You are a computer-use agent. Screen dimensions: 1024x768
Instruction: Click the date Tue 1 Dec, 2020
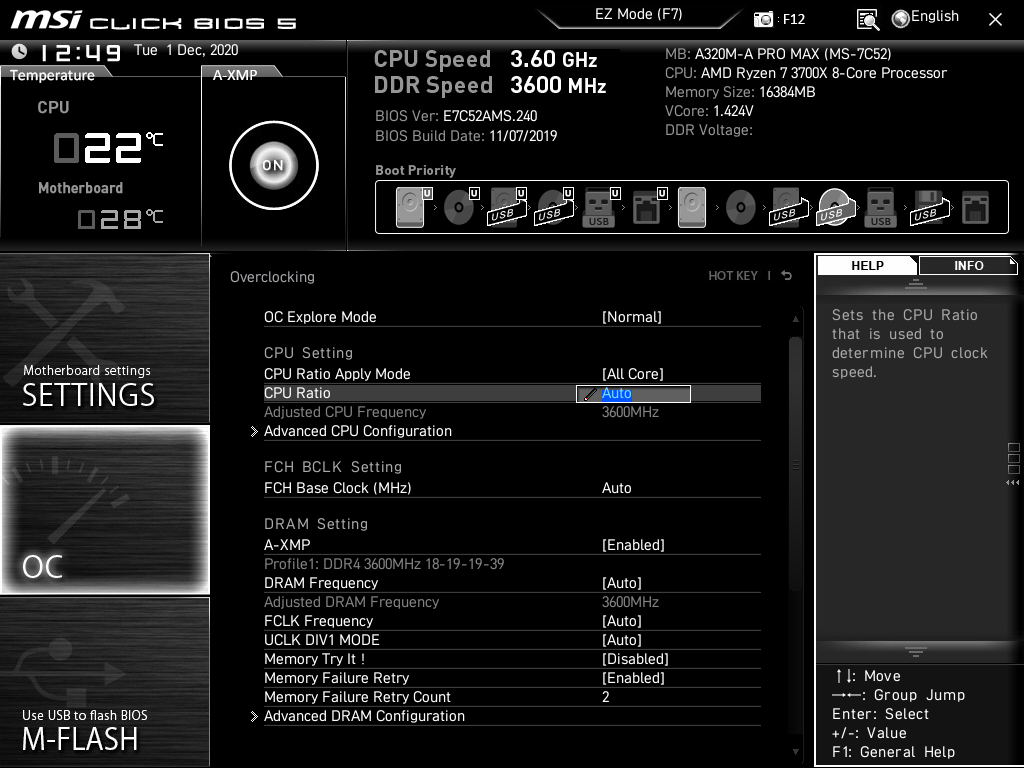tap(186, 50)
